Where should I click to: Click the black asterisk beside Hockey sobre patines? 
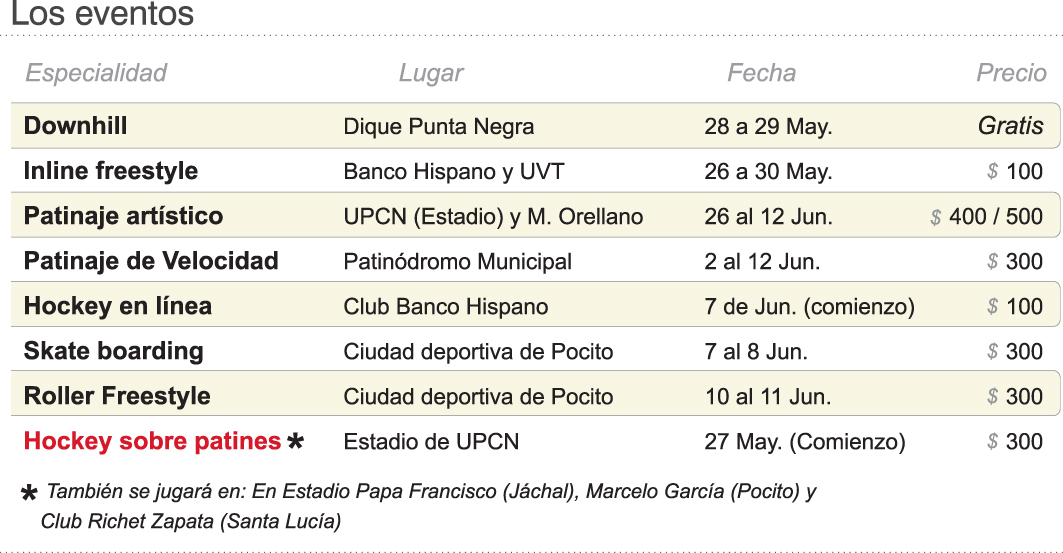pyautogui.click(x=295, y=441)
